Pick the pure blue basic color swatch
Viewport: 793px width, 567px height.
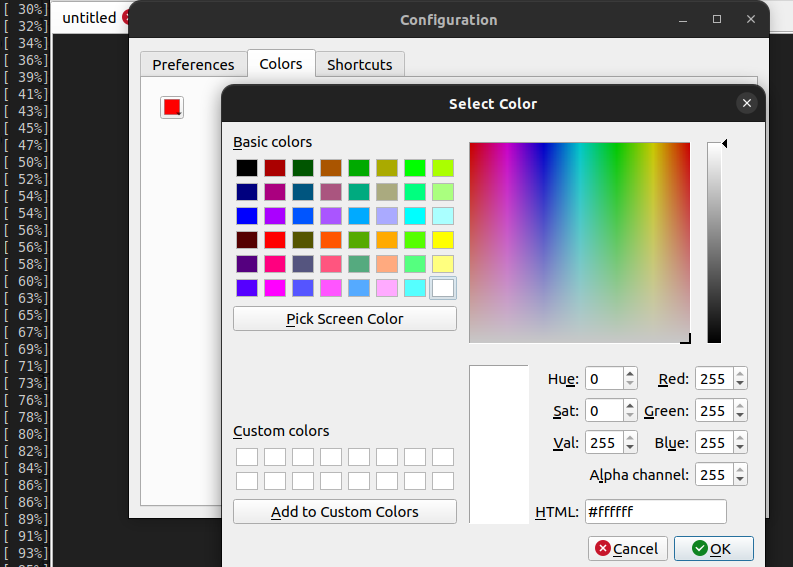click(x=247, y=216)
